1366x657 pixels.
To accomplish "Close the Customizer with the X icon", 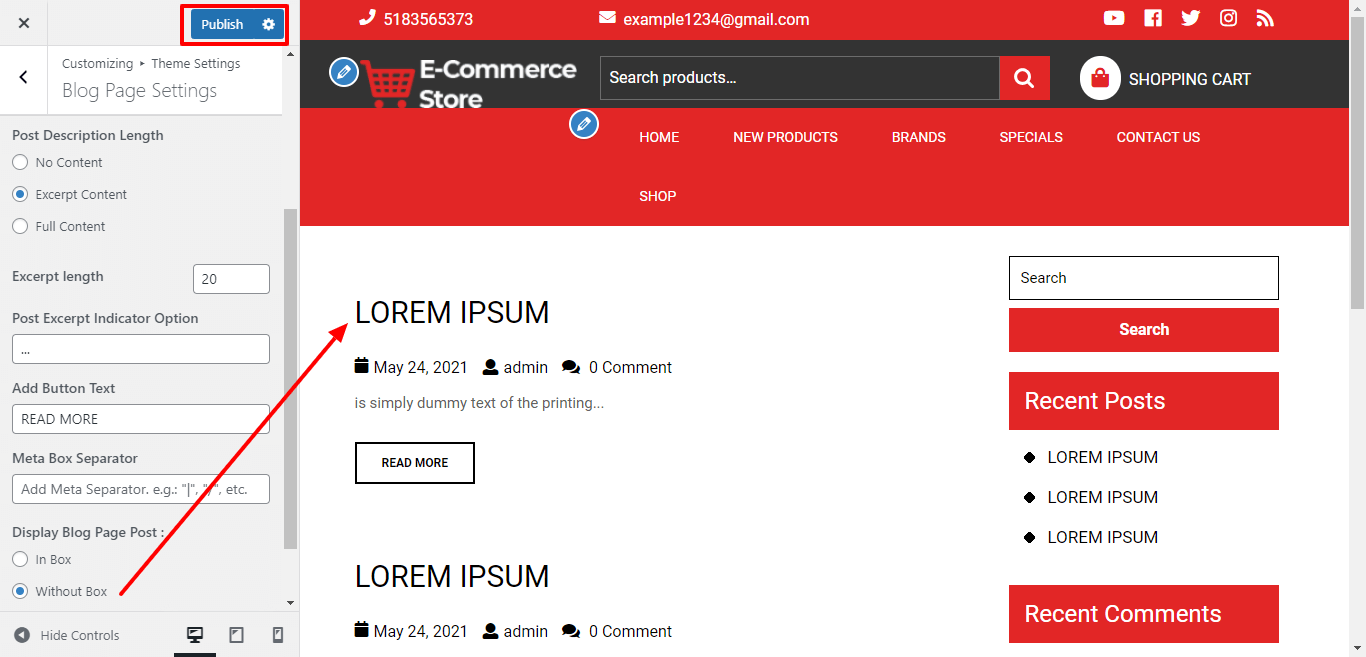I will point(24,23).
